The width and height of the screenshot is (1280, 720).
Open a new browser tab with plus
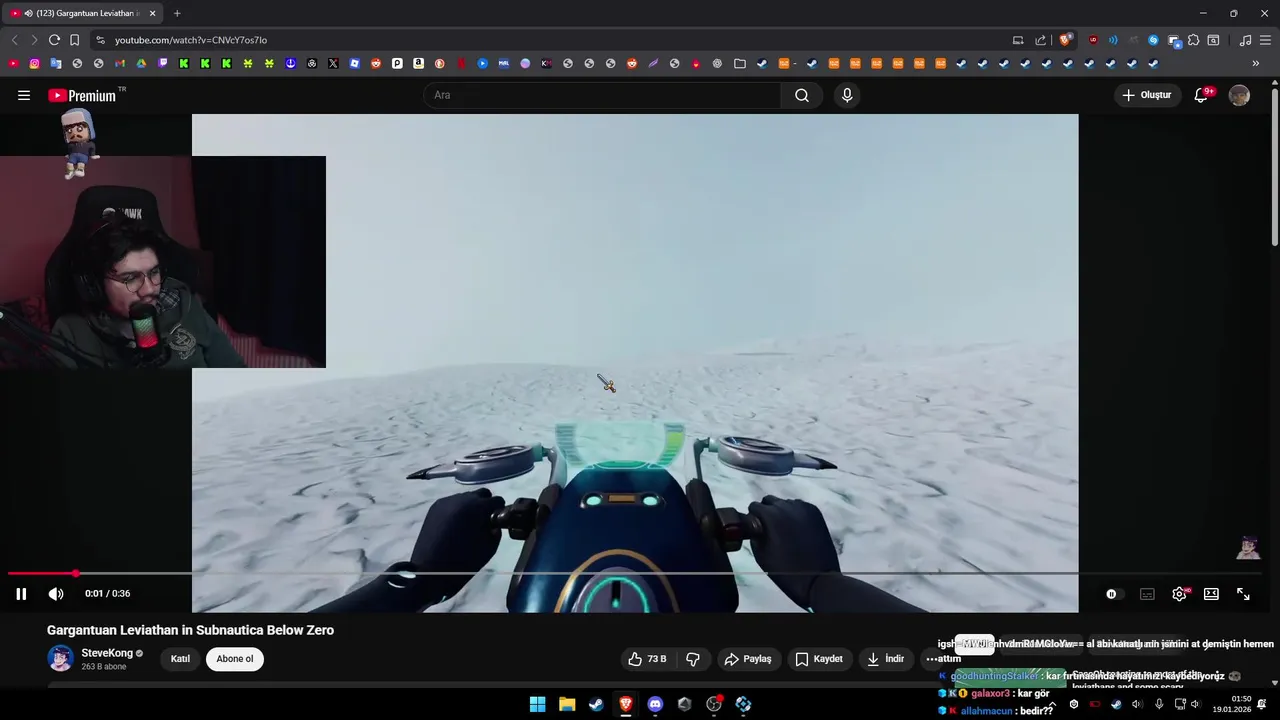[177, 13]
